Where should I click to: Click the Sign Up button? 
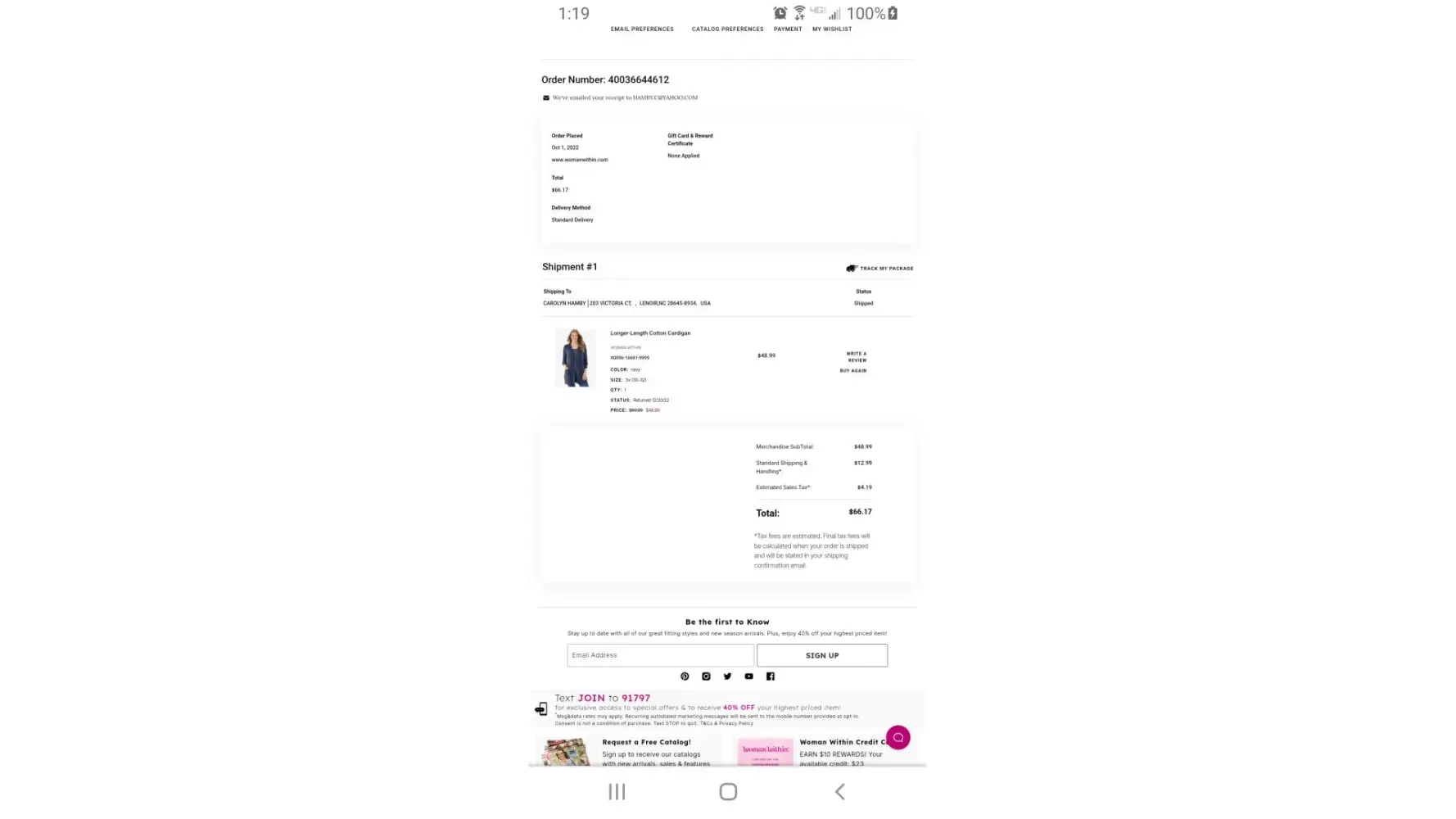[x=821, y=655]
